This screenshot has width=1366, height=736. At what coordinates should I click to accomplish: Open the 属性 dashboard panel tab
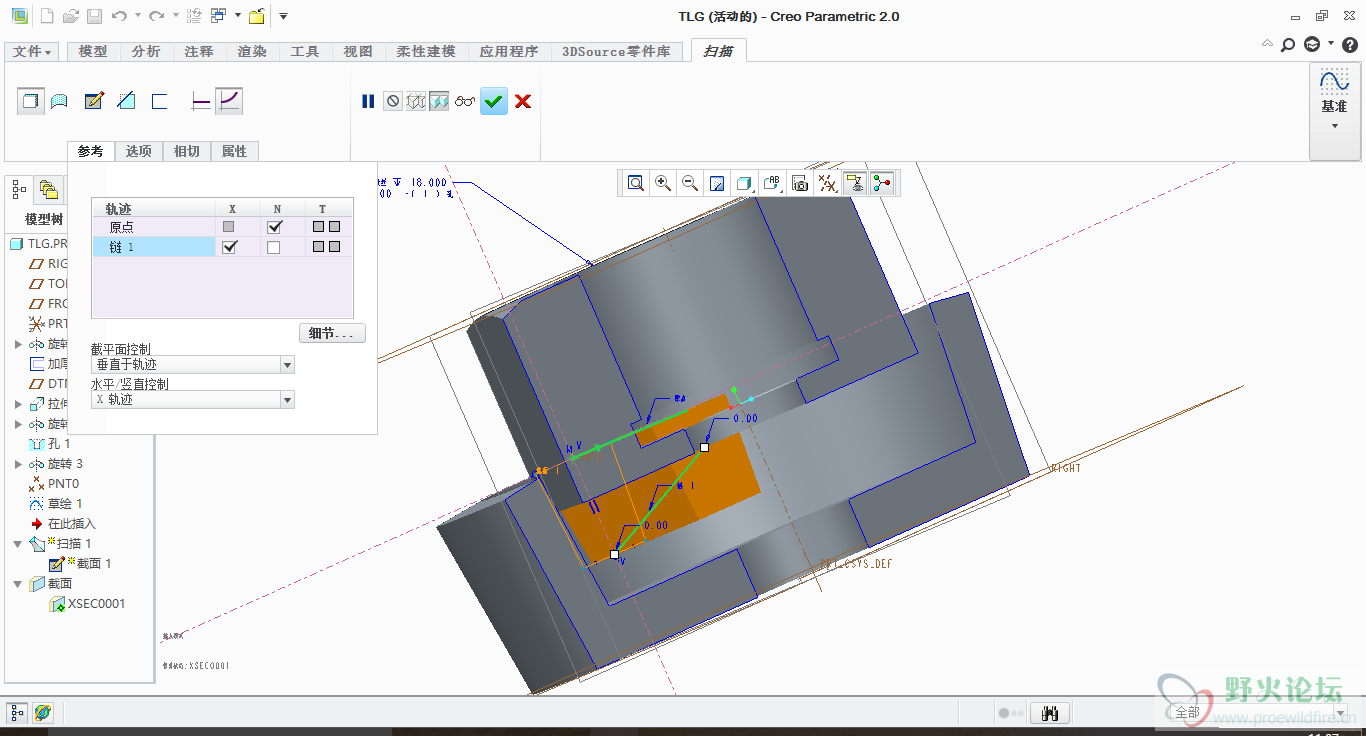(234, 151)
